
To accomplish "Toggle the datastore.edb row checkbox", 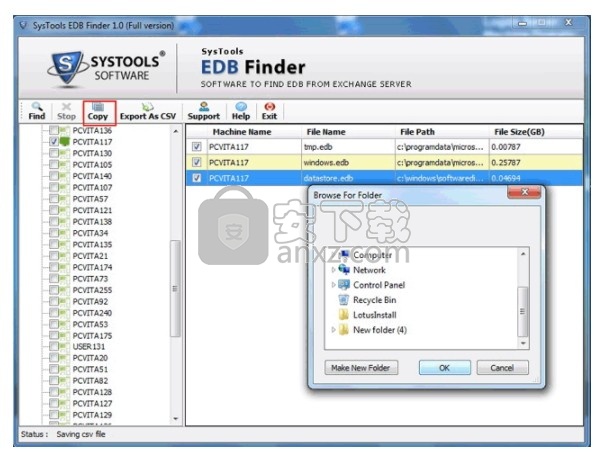I will pyautogui.click(x=197, y=178).
